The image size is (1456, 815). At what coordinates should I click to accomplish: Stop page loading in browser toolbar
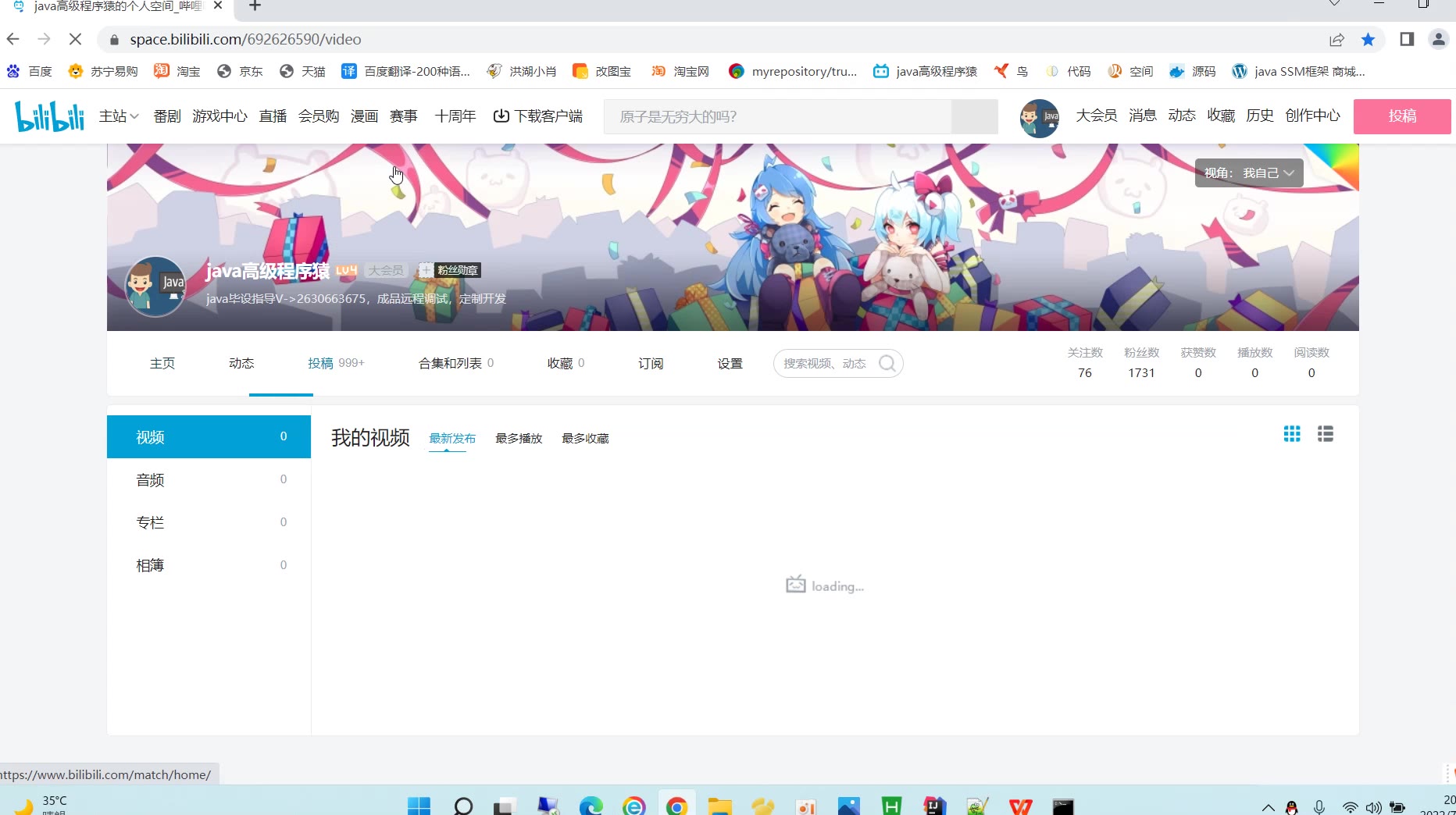point(76,39)
